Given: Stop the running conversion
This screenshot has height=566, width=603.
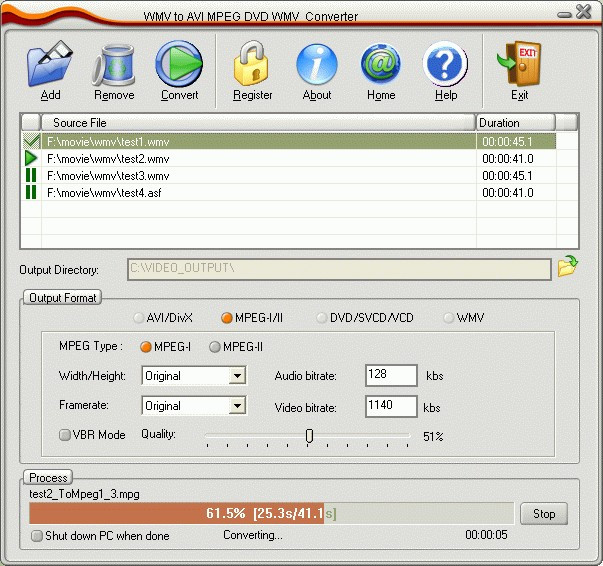Looking at the screenshot, I should [544, 514].
